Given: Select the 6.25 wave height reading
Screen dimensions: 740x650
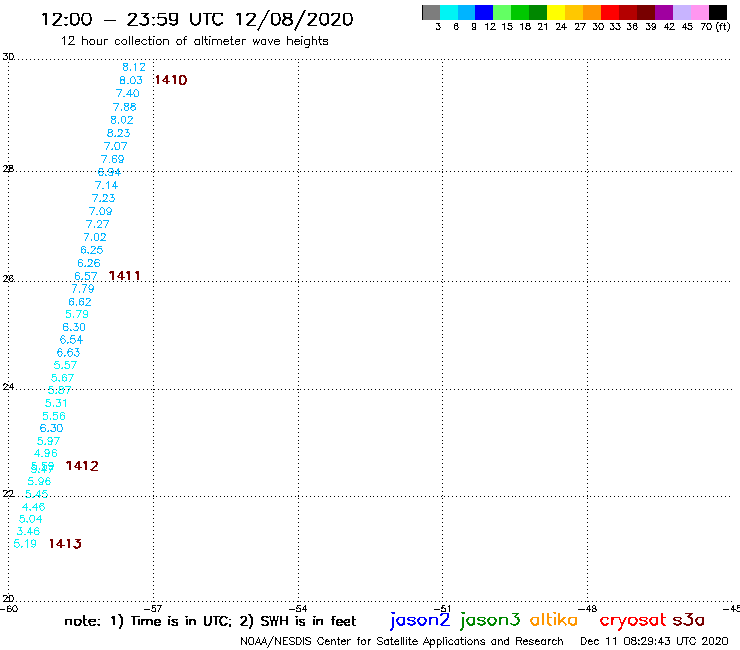Looking at the screenshot, I should click(x=92, y=250).
